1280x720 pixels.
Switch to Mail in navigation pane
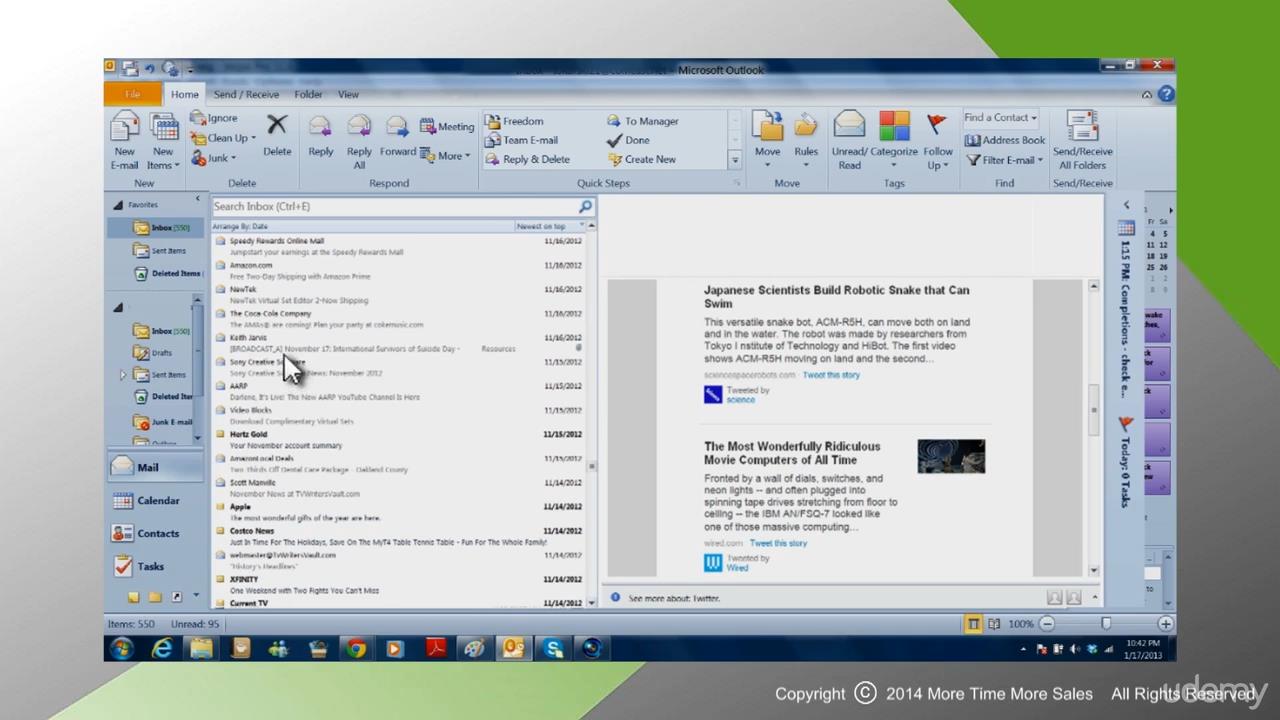click(156, 468)
